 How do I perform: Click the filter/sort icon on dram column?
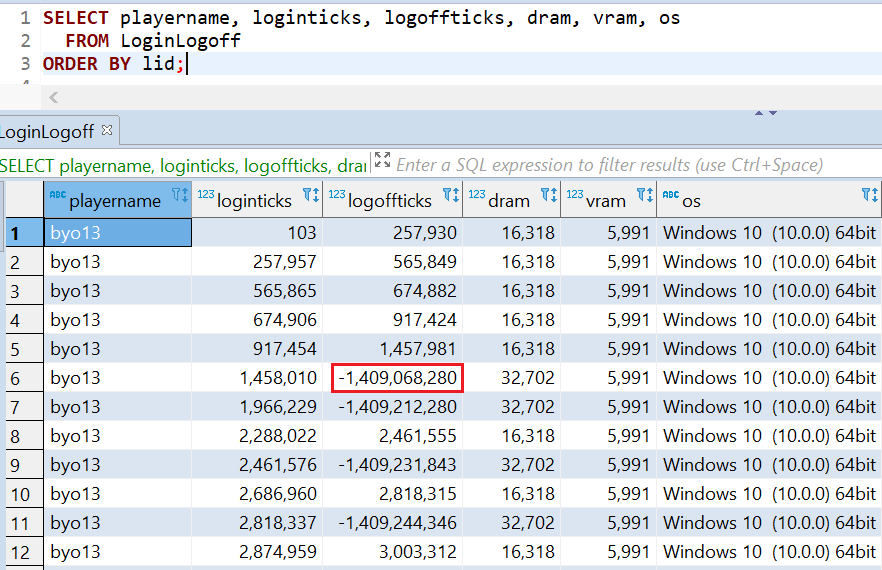click(x=548, y=196)
